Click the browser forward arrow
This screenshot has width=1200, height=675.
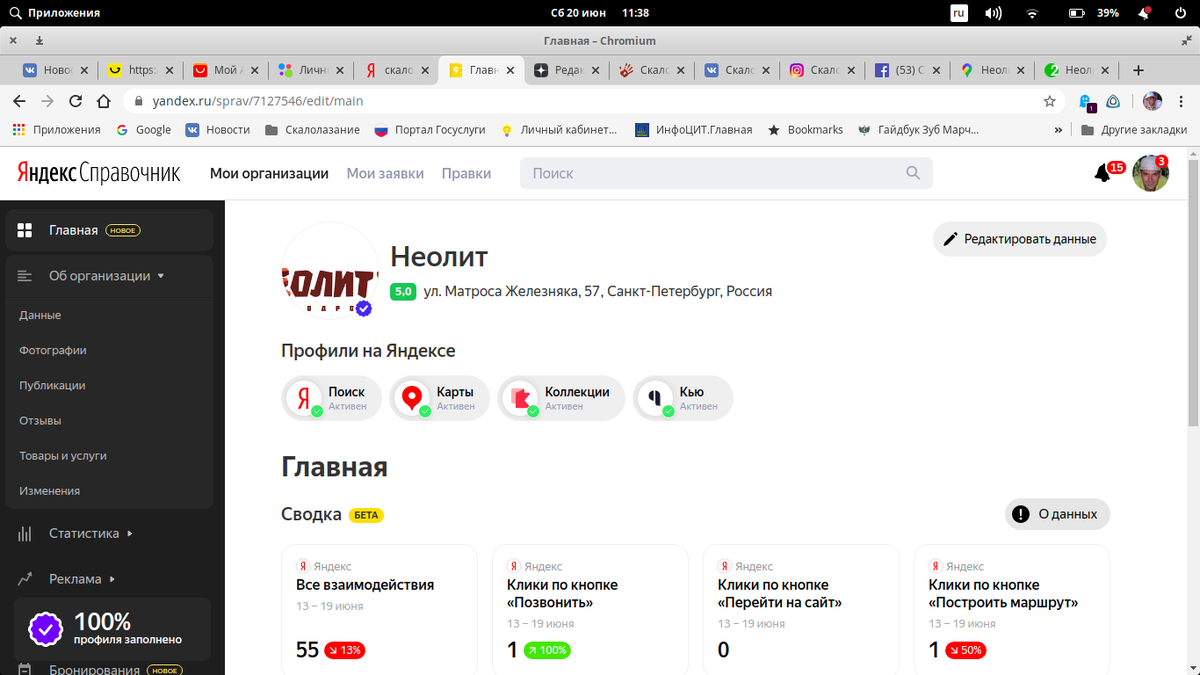[47, 101]
